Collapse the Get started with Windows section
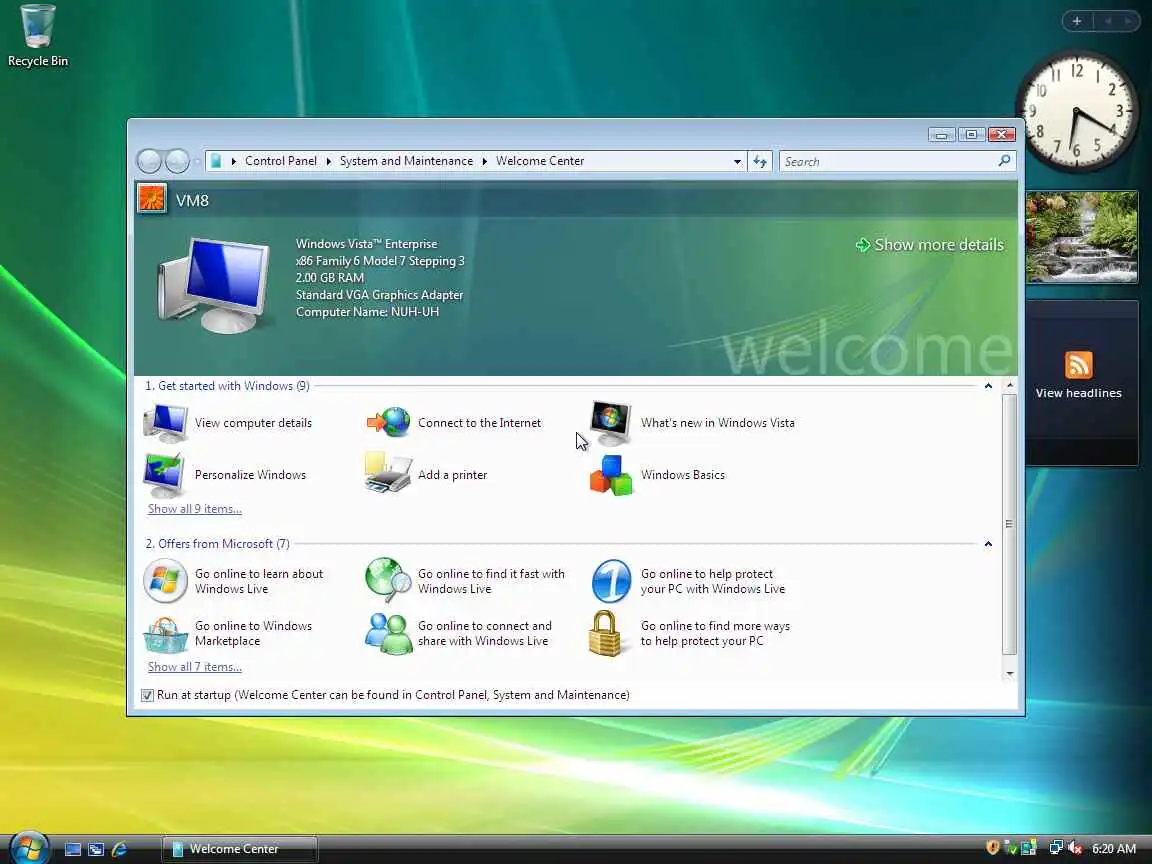Viewport: 1152px width, 864px height. tap(988, 386)
